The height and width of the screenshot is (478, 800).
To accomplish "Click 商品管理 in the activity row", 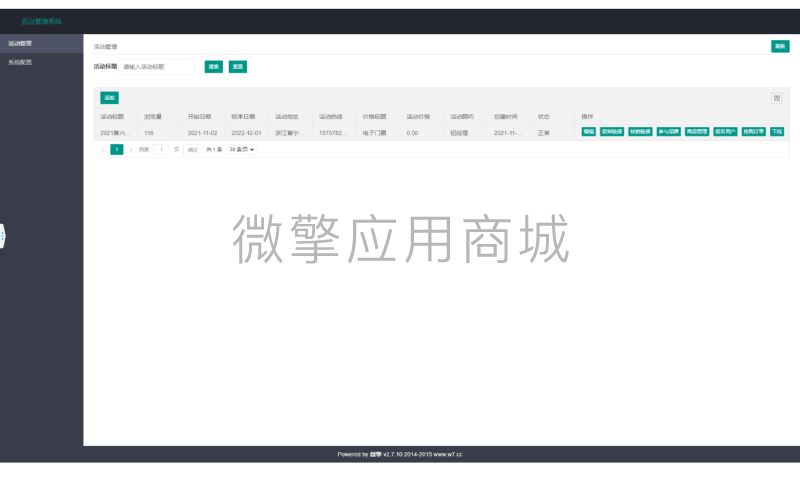I will (x=696, y=132).
